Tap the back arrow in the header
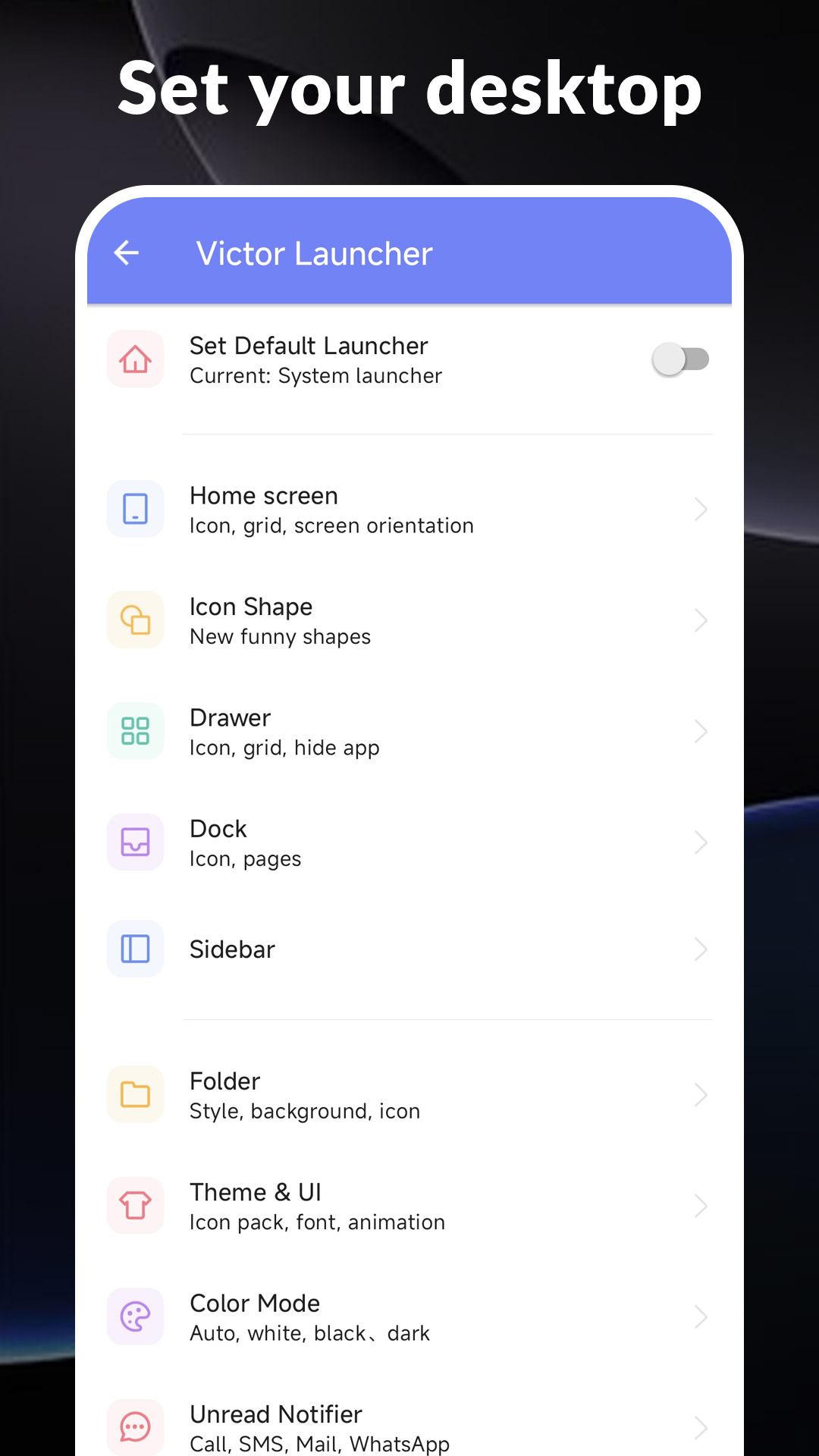The image size is (819, 1456). [x=127, y=253]
